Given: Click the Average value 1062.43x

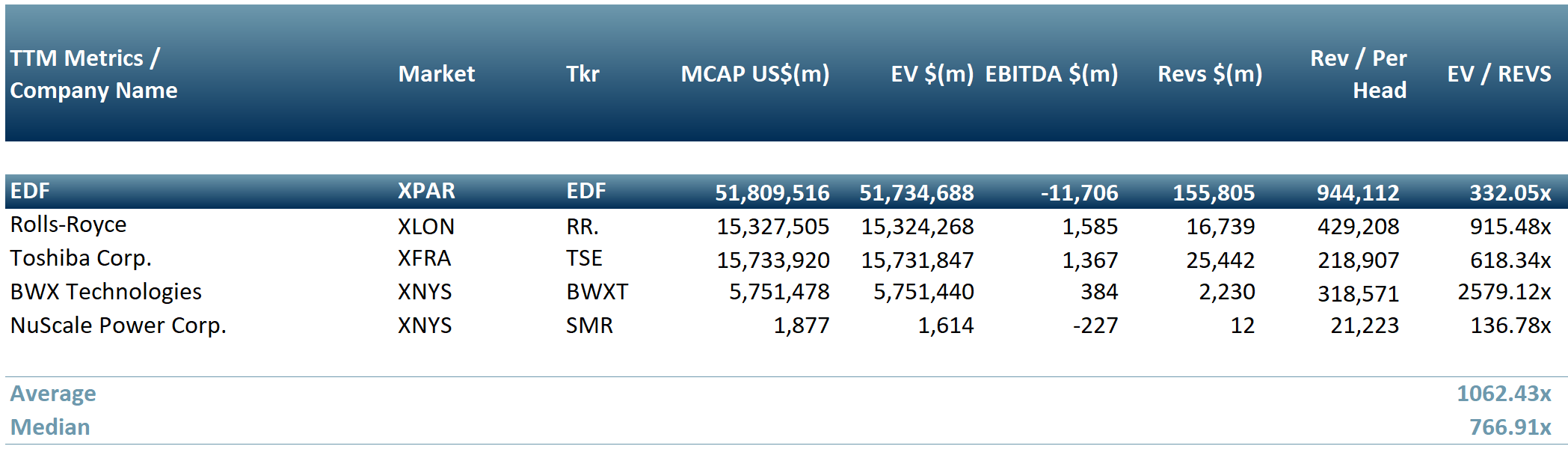Looking at the screenshot, I should coord(1504,394).
